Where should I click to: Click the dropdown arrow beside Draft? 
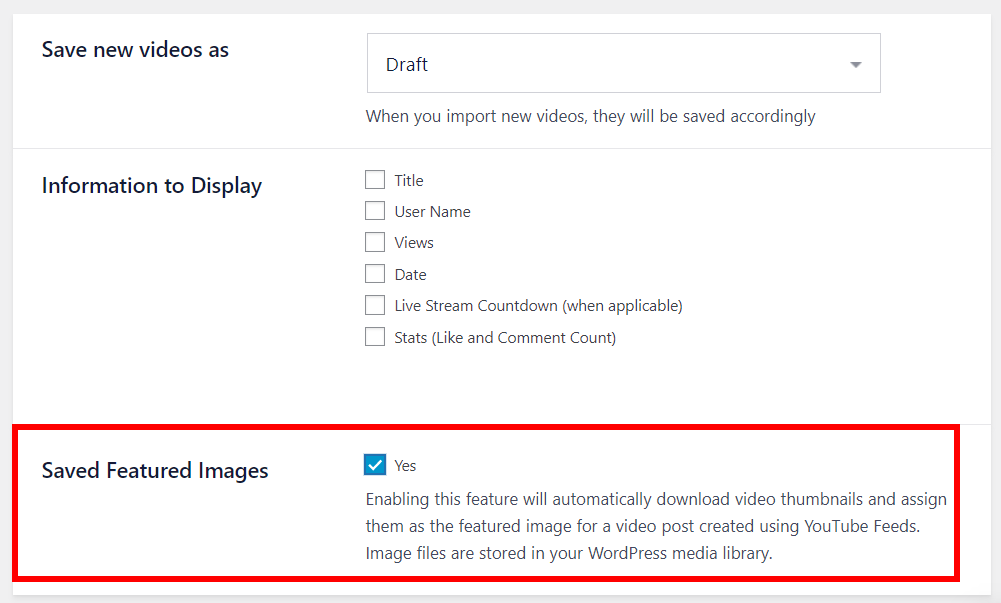click(x=856, y=63)
